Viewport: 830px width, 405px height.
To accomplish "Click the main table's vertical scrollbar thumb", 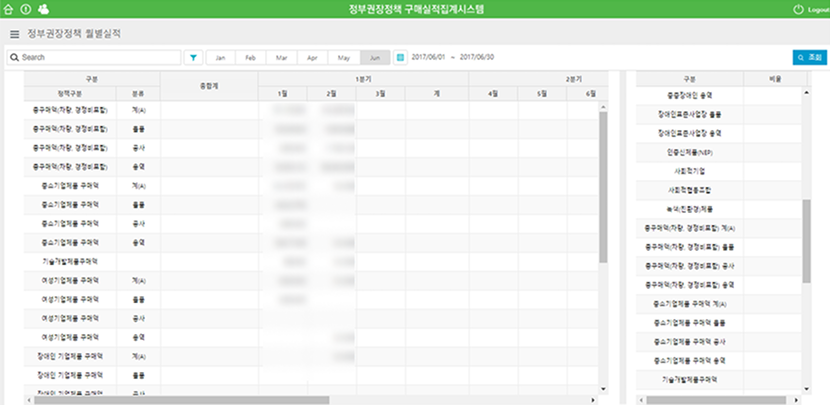I will pyautogui.click(x=603, y=187).
